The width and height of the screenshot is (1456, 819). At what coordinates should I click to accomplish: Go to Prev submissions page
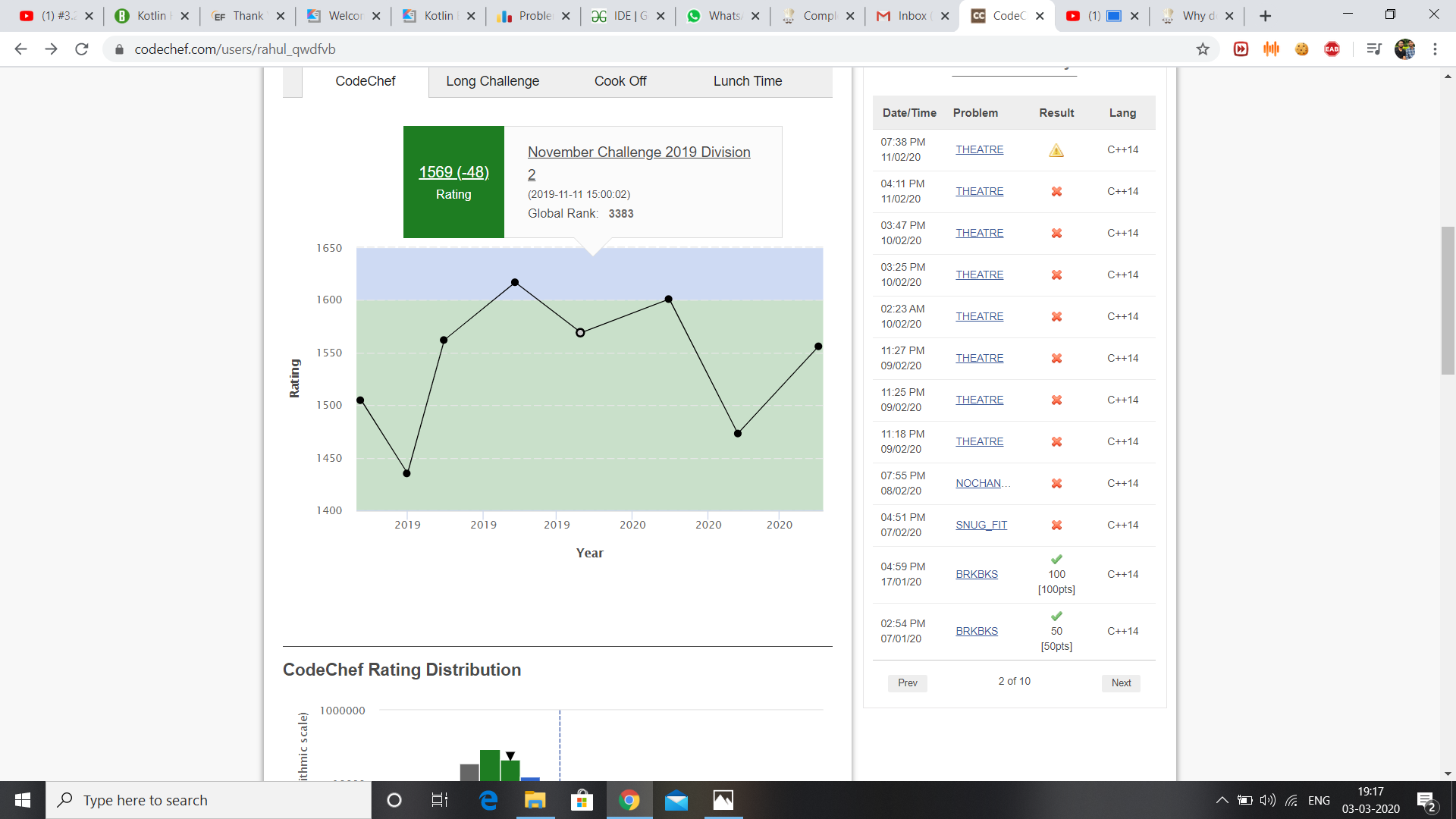(907, 682)
